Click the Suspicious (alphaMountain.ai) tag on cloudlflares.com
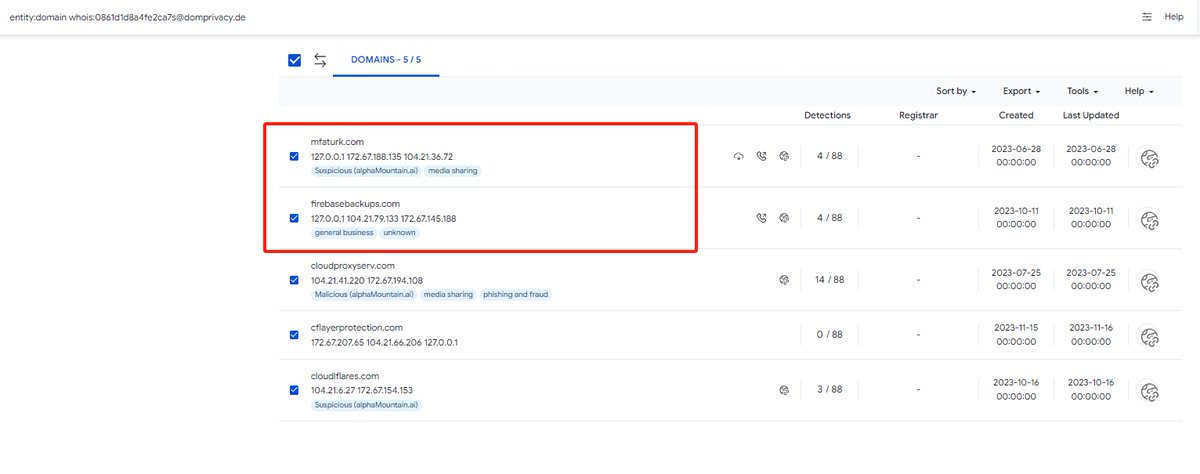This screenshot has width=1200, height=474. click(x=365, y=405)
